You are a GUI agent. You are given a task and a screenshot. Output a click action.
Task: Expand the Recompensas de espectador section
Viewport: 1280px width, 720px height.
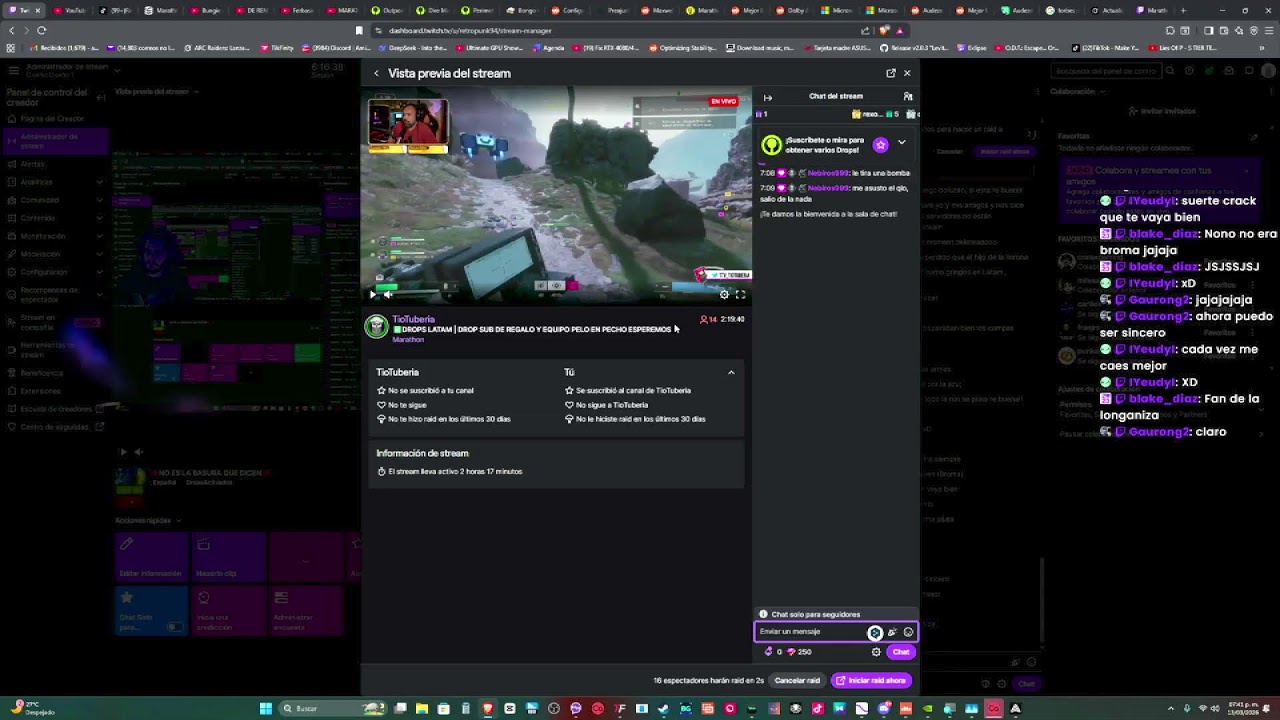56,295
